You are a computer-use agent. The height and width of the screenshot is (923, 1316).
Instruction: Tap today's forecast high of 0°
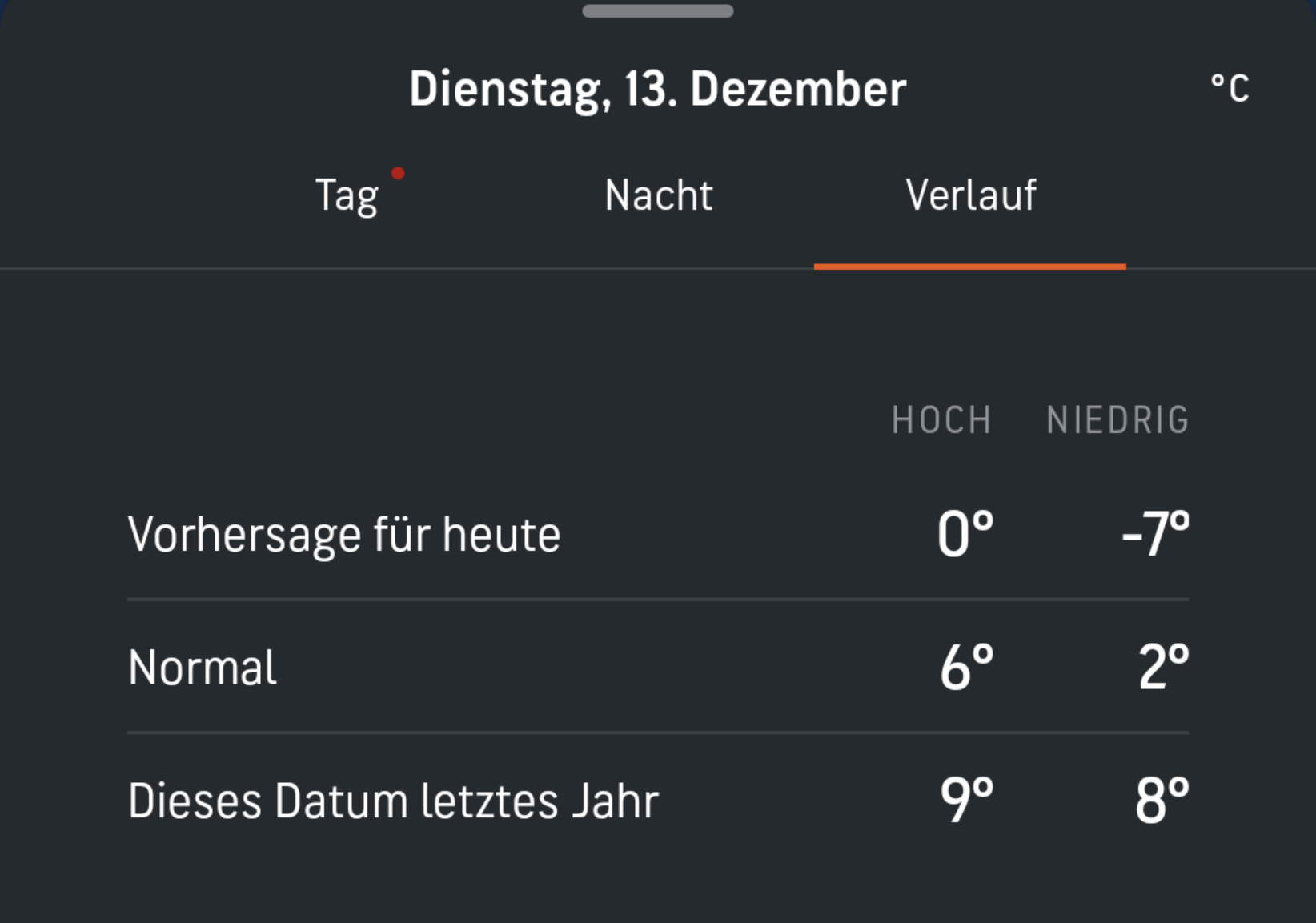[x=965, y=534]
